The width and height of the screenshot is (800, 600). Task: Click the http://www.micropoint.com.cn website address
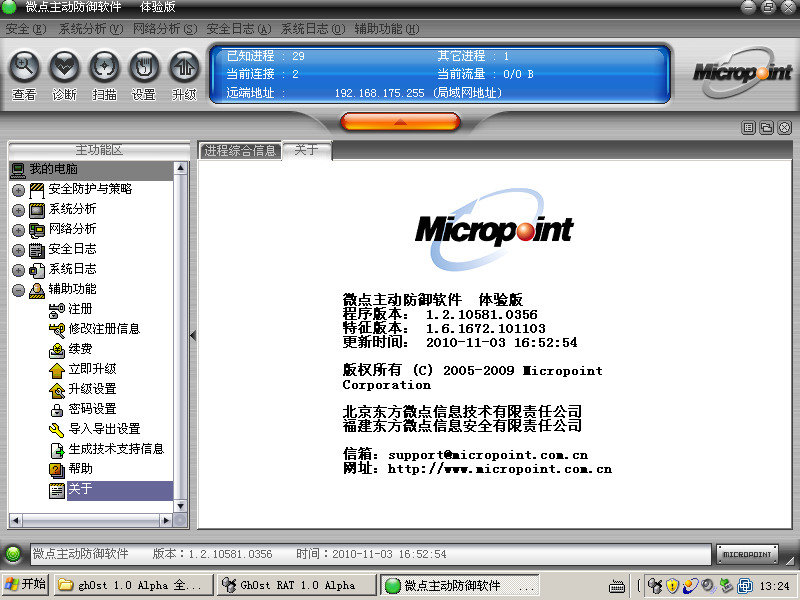click(x=499, y=469)
